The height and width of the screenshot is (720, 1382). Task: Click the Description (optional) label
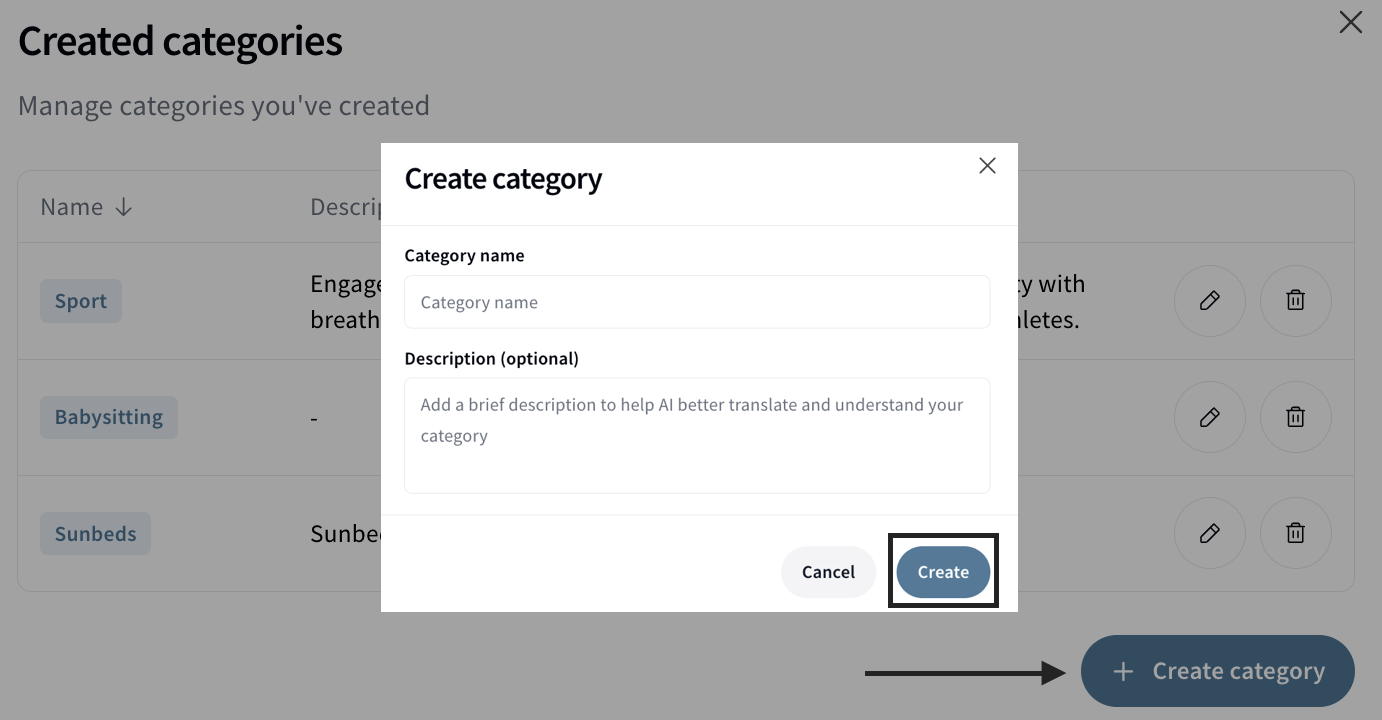point(491,358)
